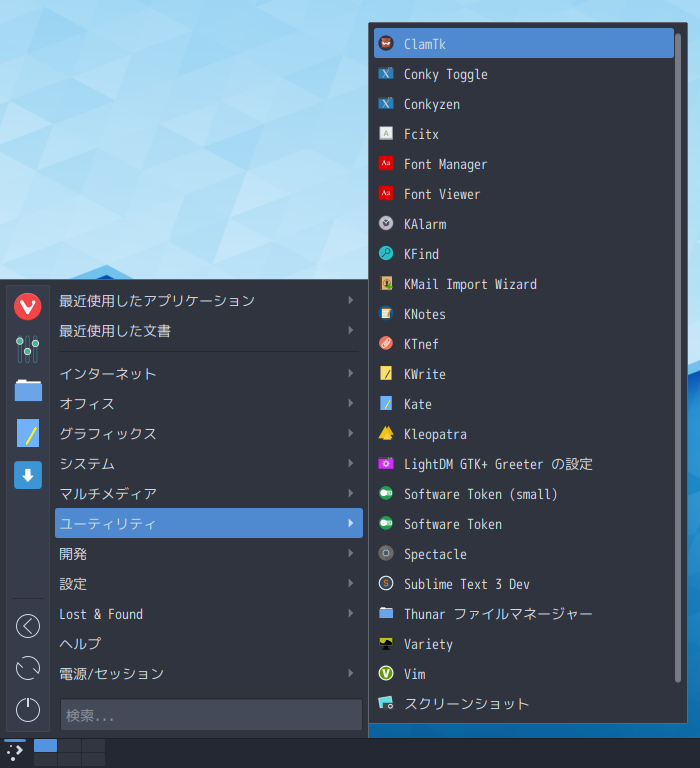This screenshot has height=768, width=700.
Task: Click the panel application launcher button
Action: pyautogui.click(x=15, y=752)
